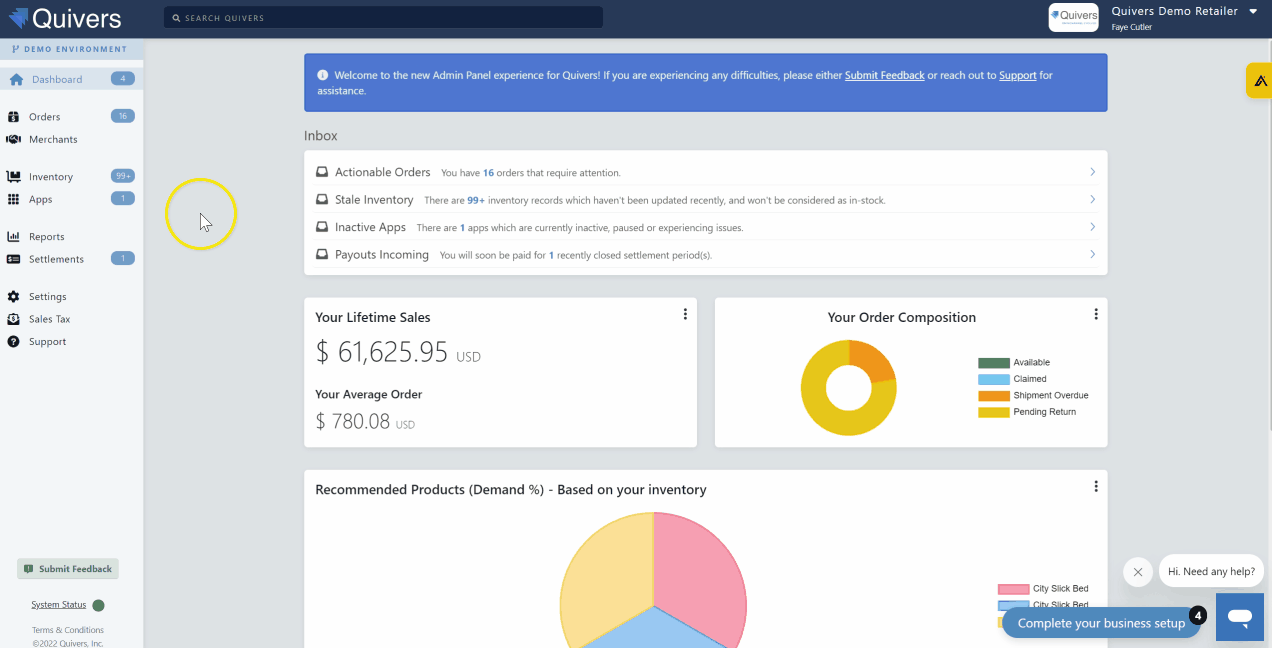Click the Submit Feedback button in sidebar

click(68, 569)
